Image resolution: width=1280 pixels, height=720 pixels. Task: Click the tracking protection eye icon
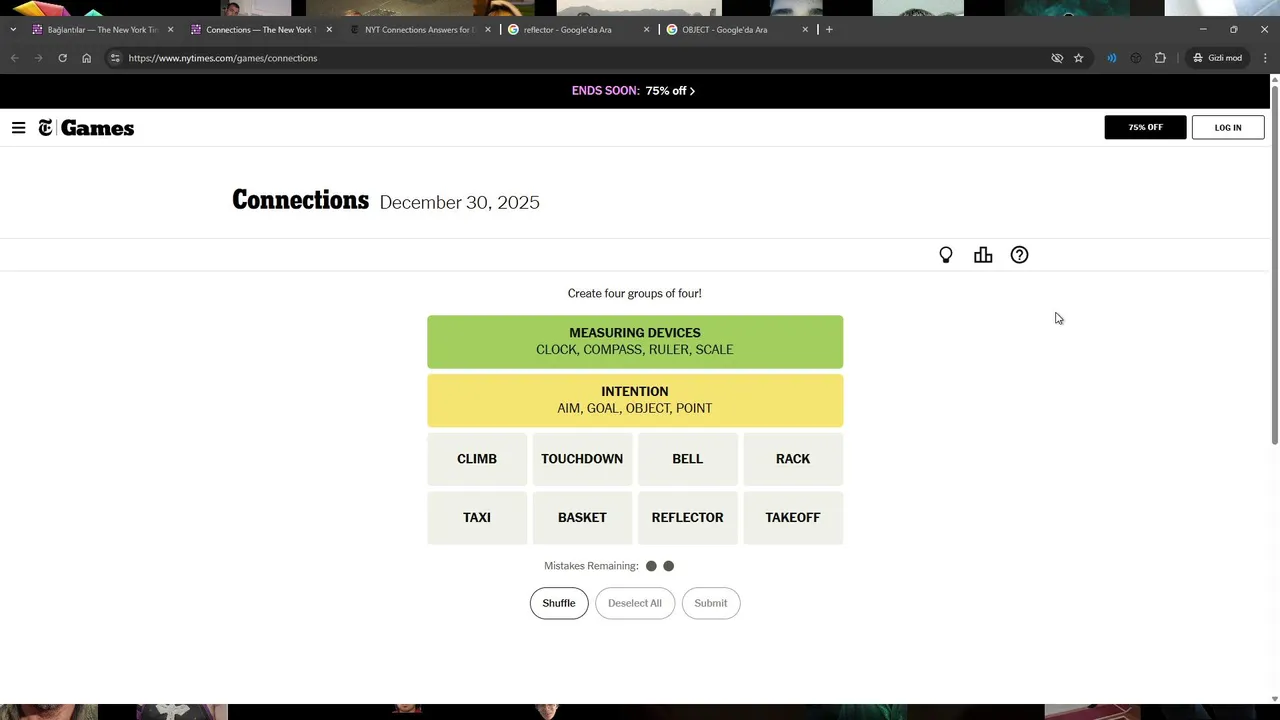tap(1057, 58)
